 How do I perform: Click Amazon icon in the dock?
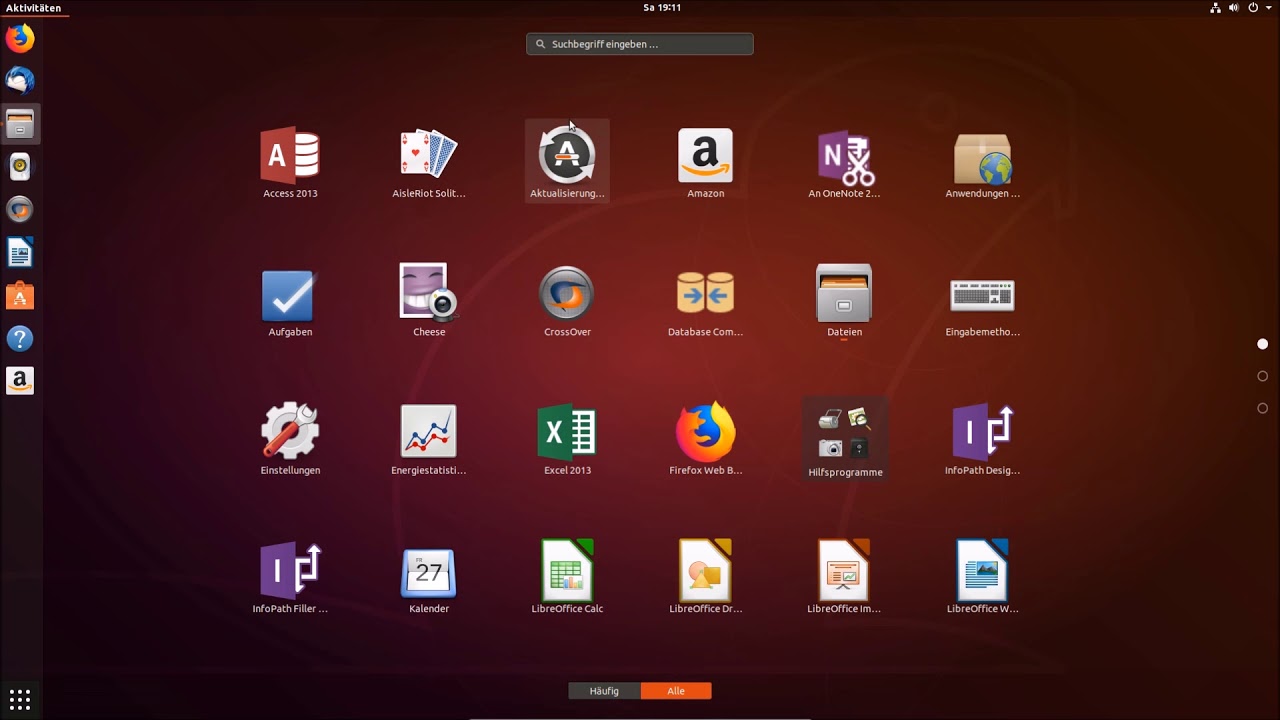pos(20,381)
